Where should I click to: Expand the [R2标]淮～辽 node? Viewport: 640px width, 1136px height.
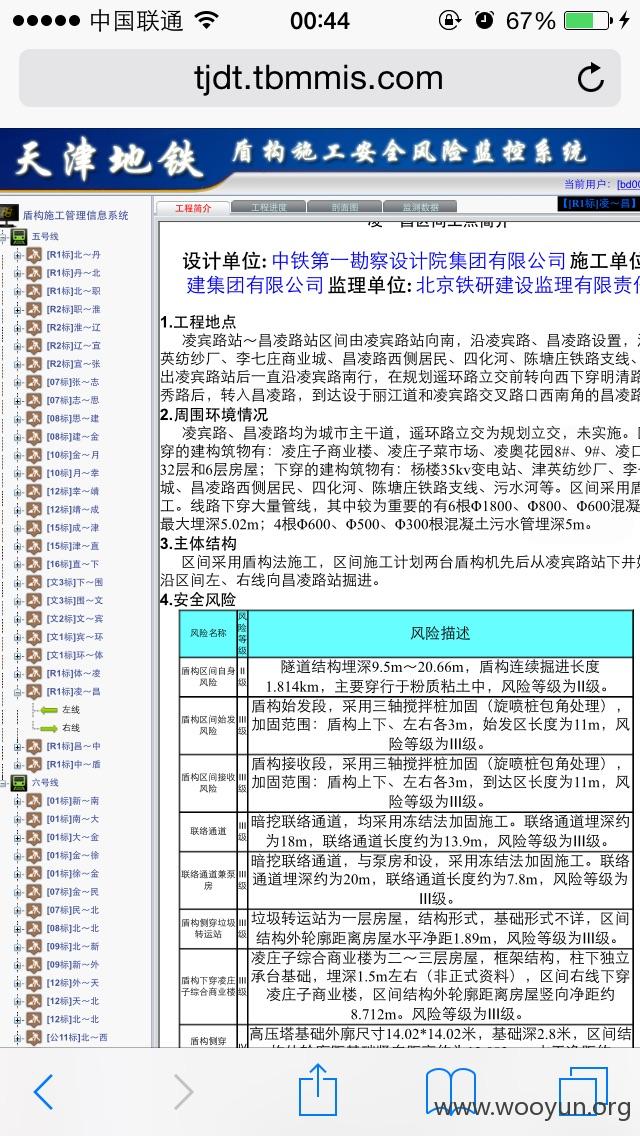[x=18, y=327]
